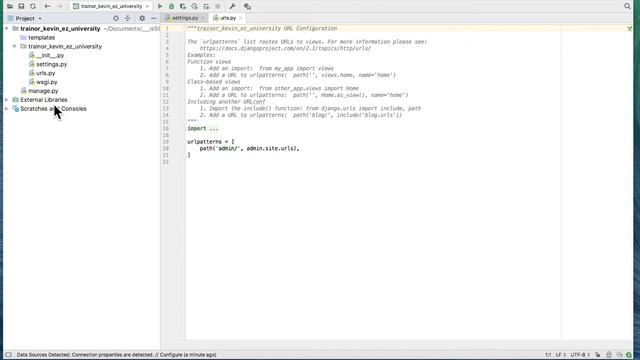
Task: Click the docs.djangoproject.com URL in docstring
Action: 285,48
